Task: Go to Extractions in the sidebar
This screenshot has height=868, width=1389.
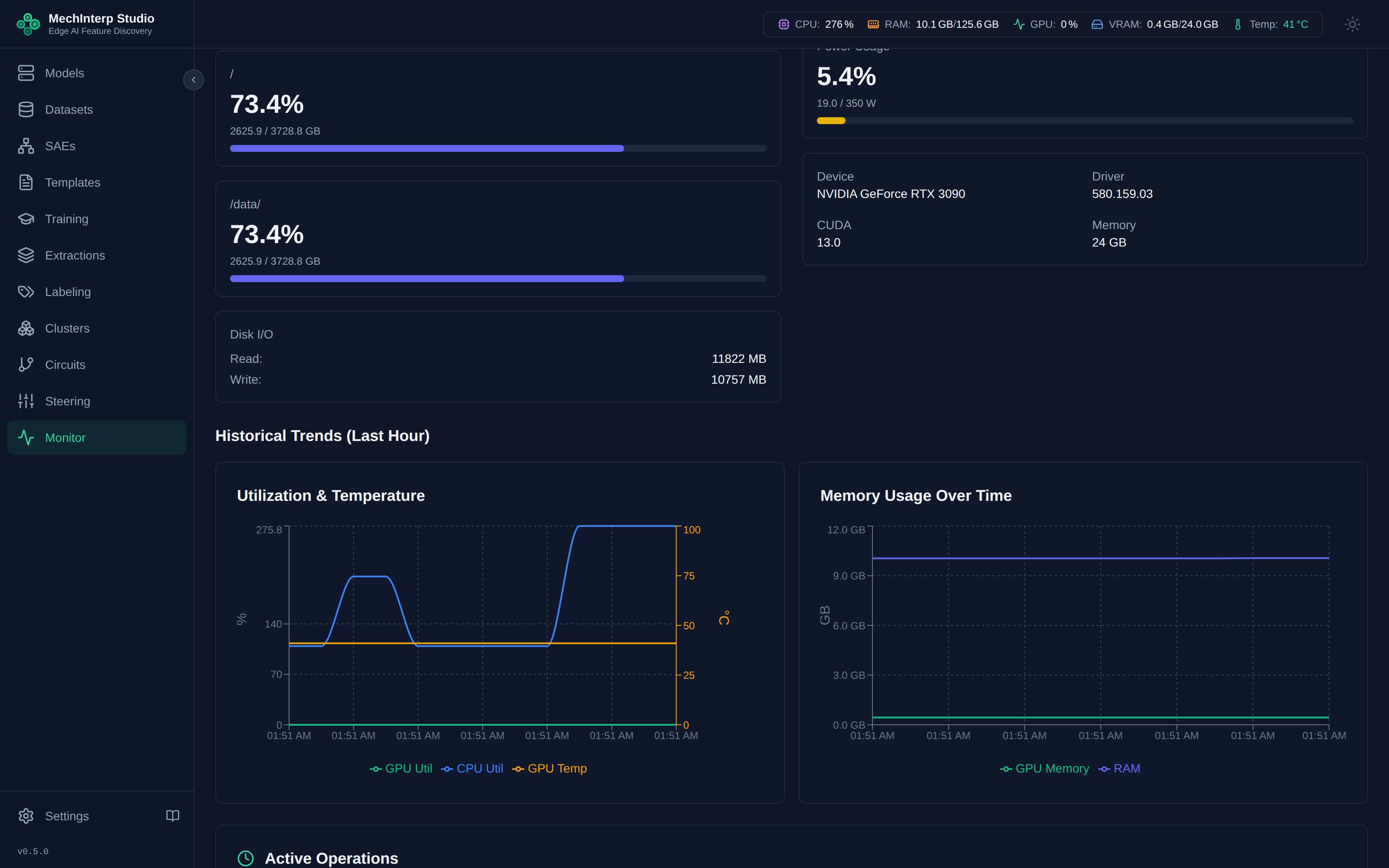Action: (x=96, y=256)
